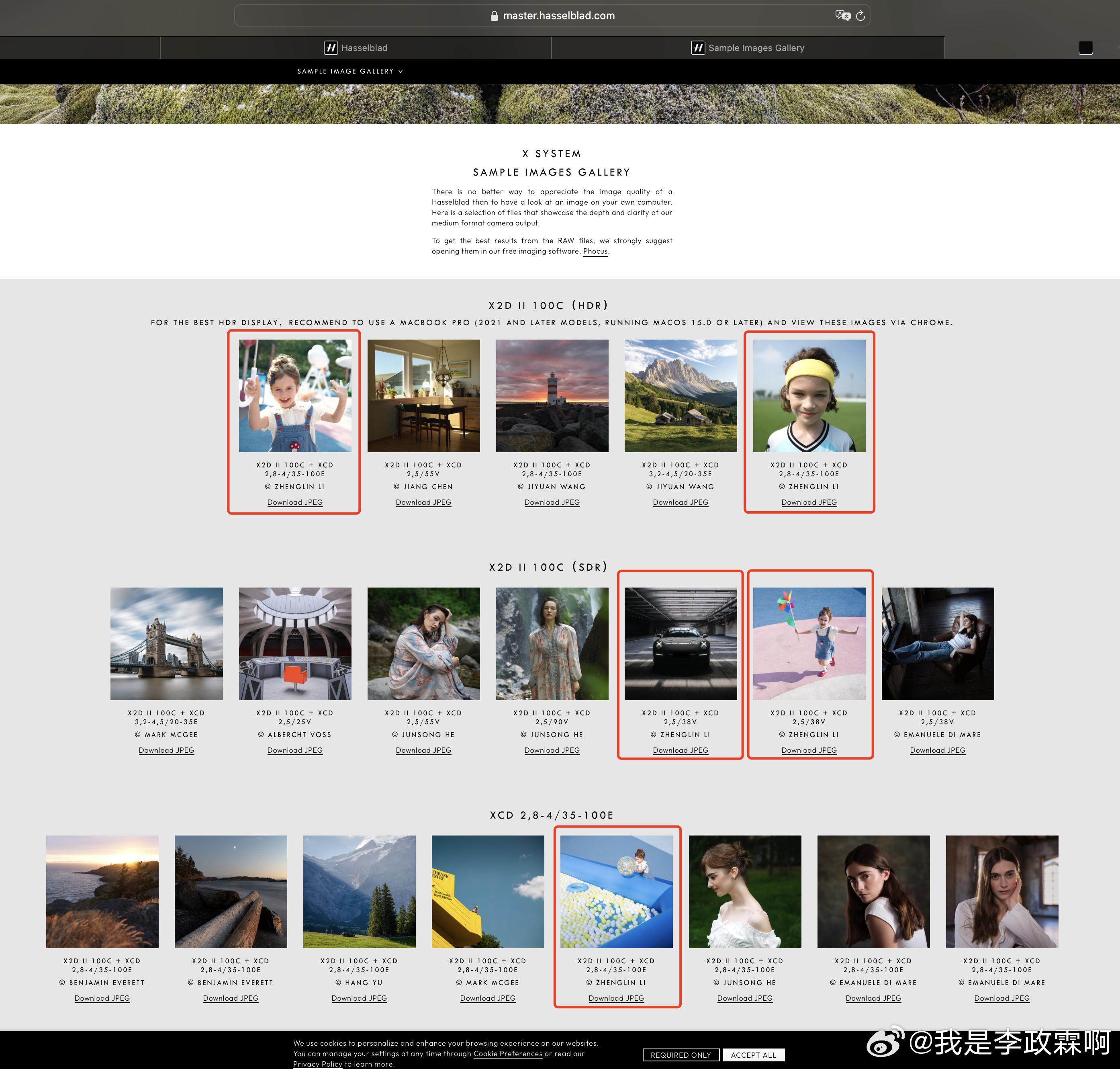Download JPEG for Jiang Chen's HDR image
The width and height of the screenshot is (1120, 1069).
point(423,502)
